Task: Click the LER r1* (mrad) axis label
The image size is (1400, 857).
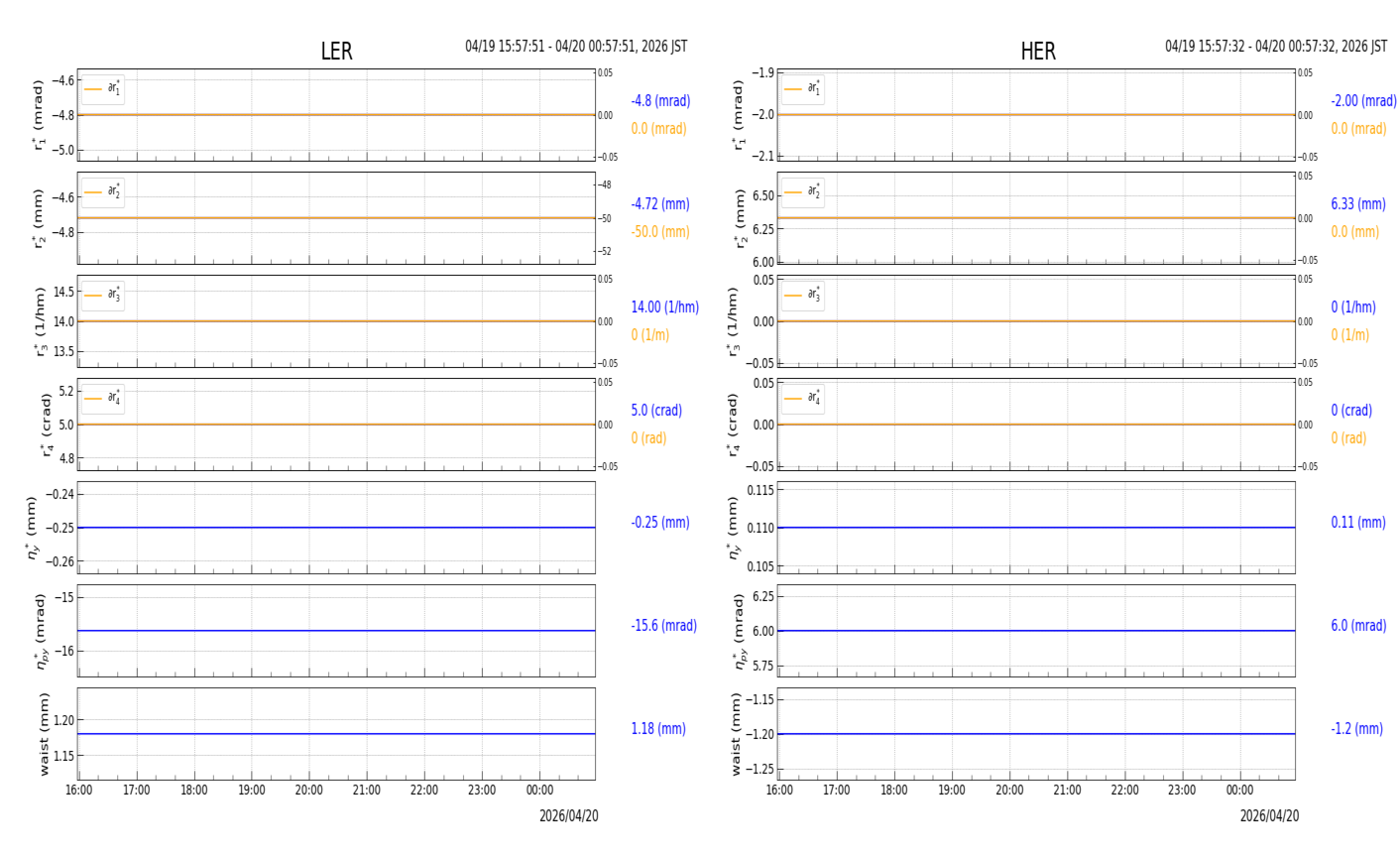Action: coord(40,115)
